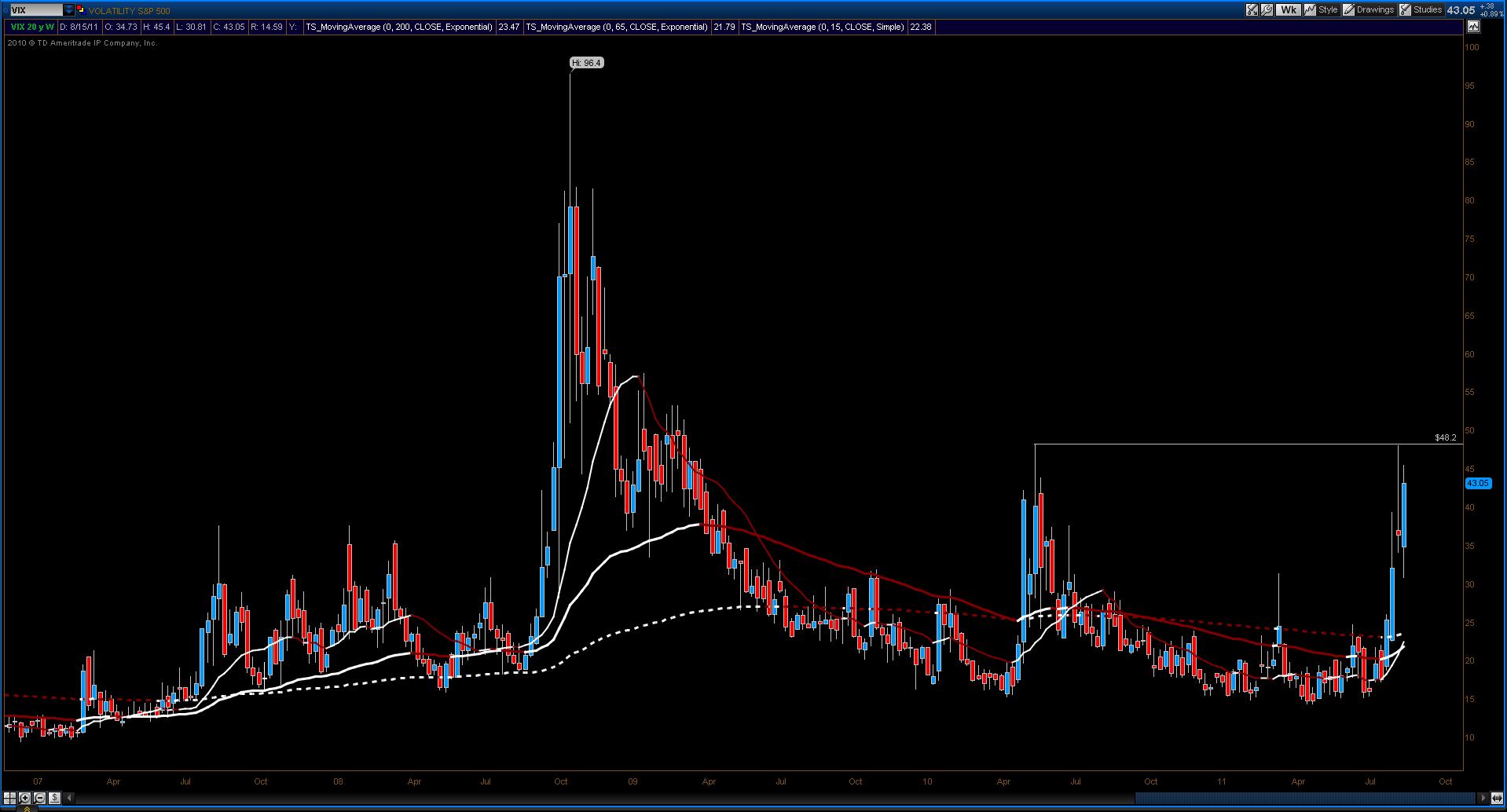
Task: Click the 100 level on the price axis
Action: pos(1472,47)
